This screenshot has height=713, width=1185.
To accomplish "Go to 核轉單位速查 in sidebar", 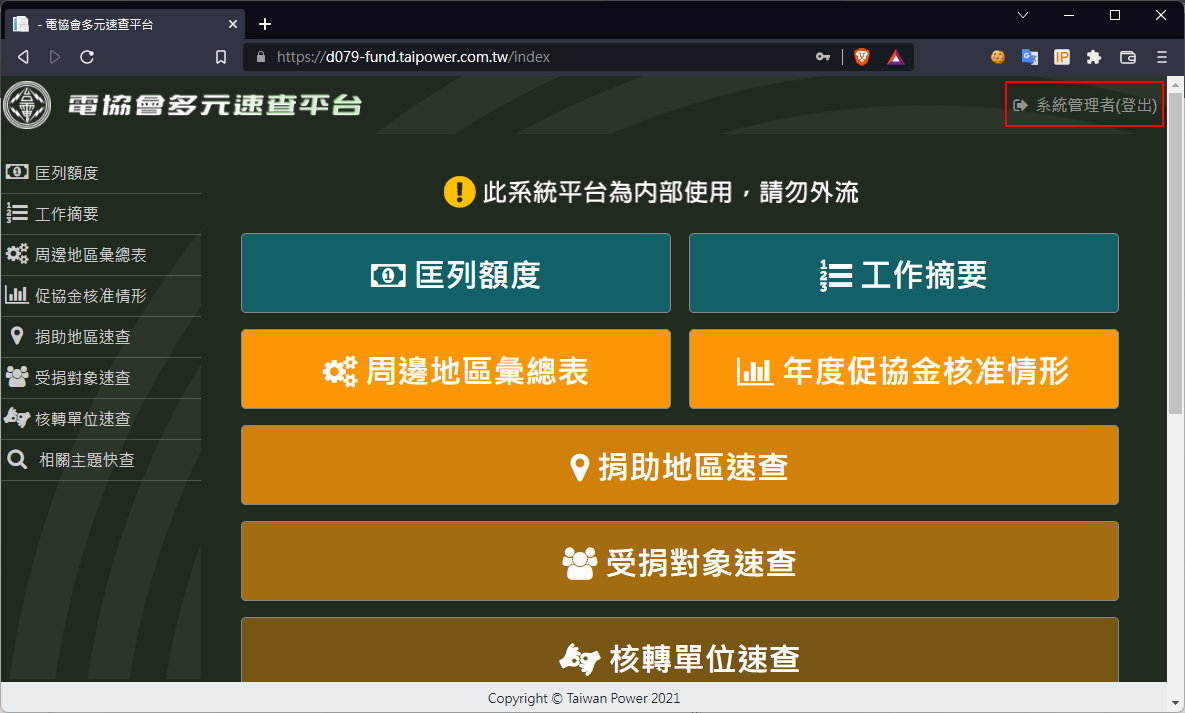I will [x=101, y=418].
